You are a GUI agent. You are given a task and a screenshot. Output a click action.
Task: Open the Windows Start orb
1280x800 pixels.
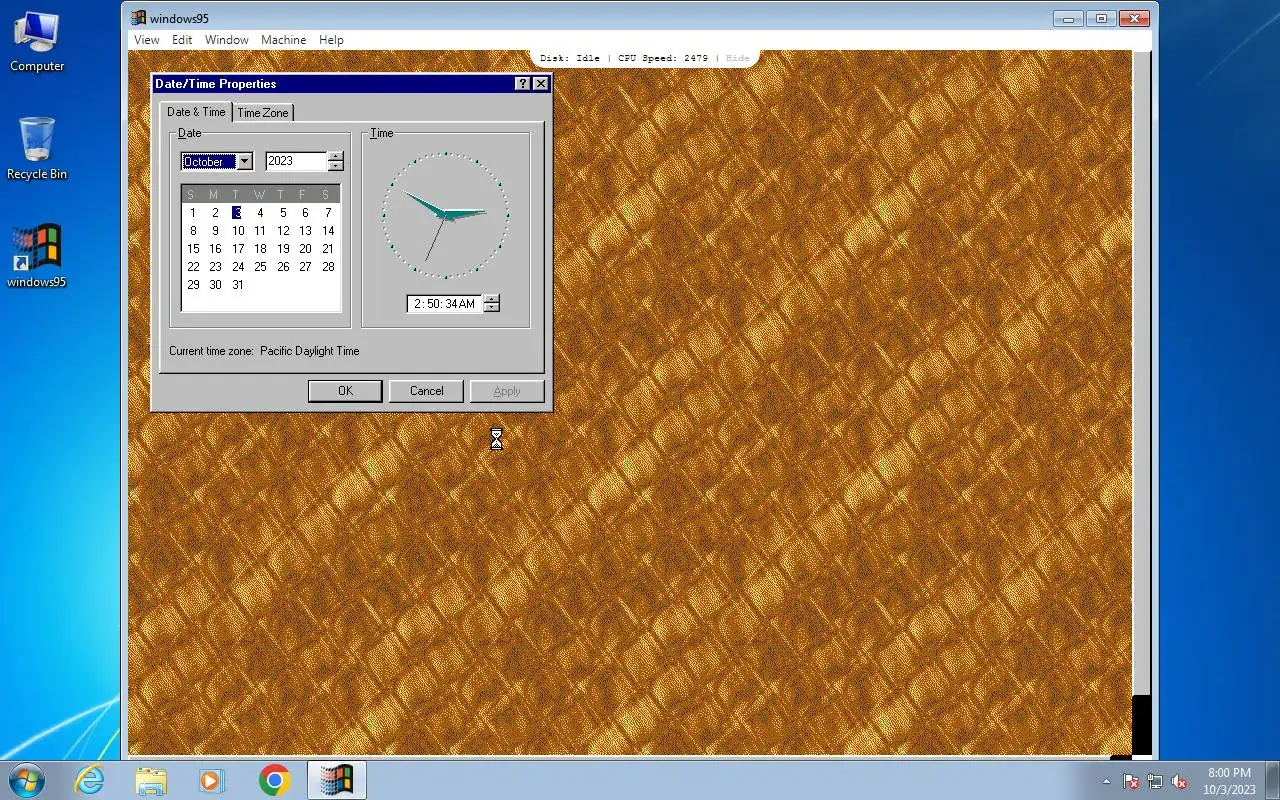pos(27,780)
